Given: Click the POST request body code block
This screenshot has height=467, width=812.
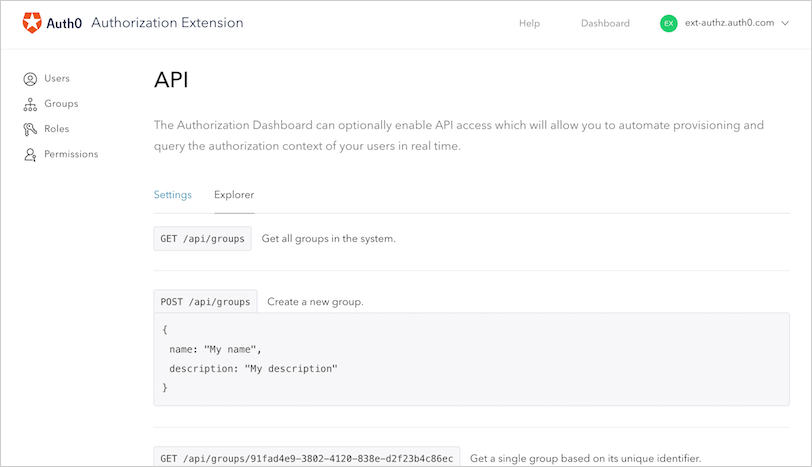Looking at the screenshot, I should coord(471,359).
